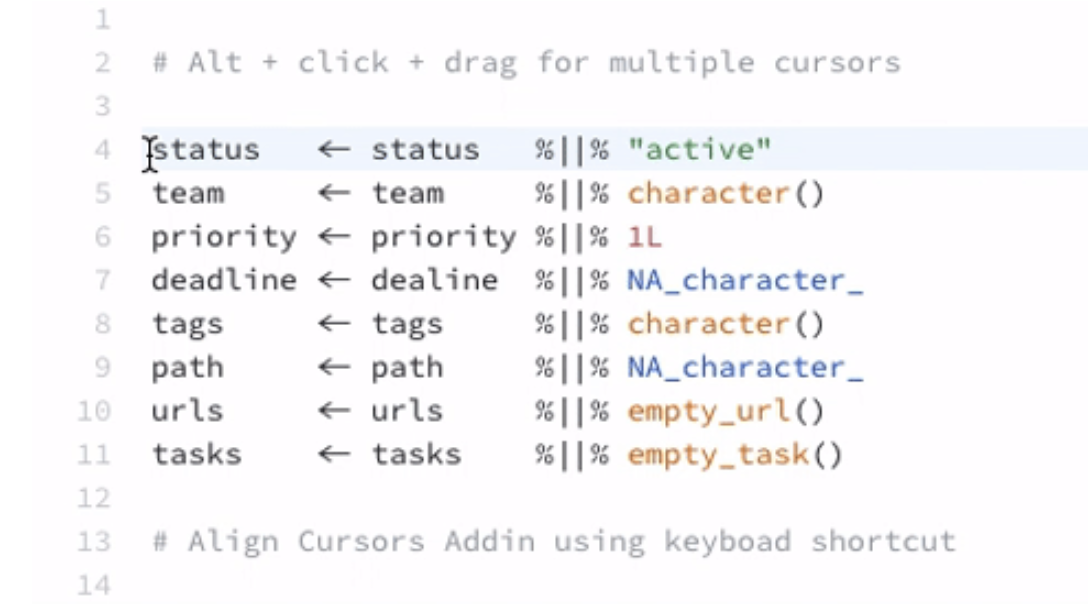The height and width of the screenshot is (604, 1088).
Task: Click the assignment arrow on status line
Action: 334,149
